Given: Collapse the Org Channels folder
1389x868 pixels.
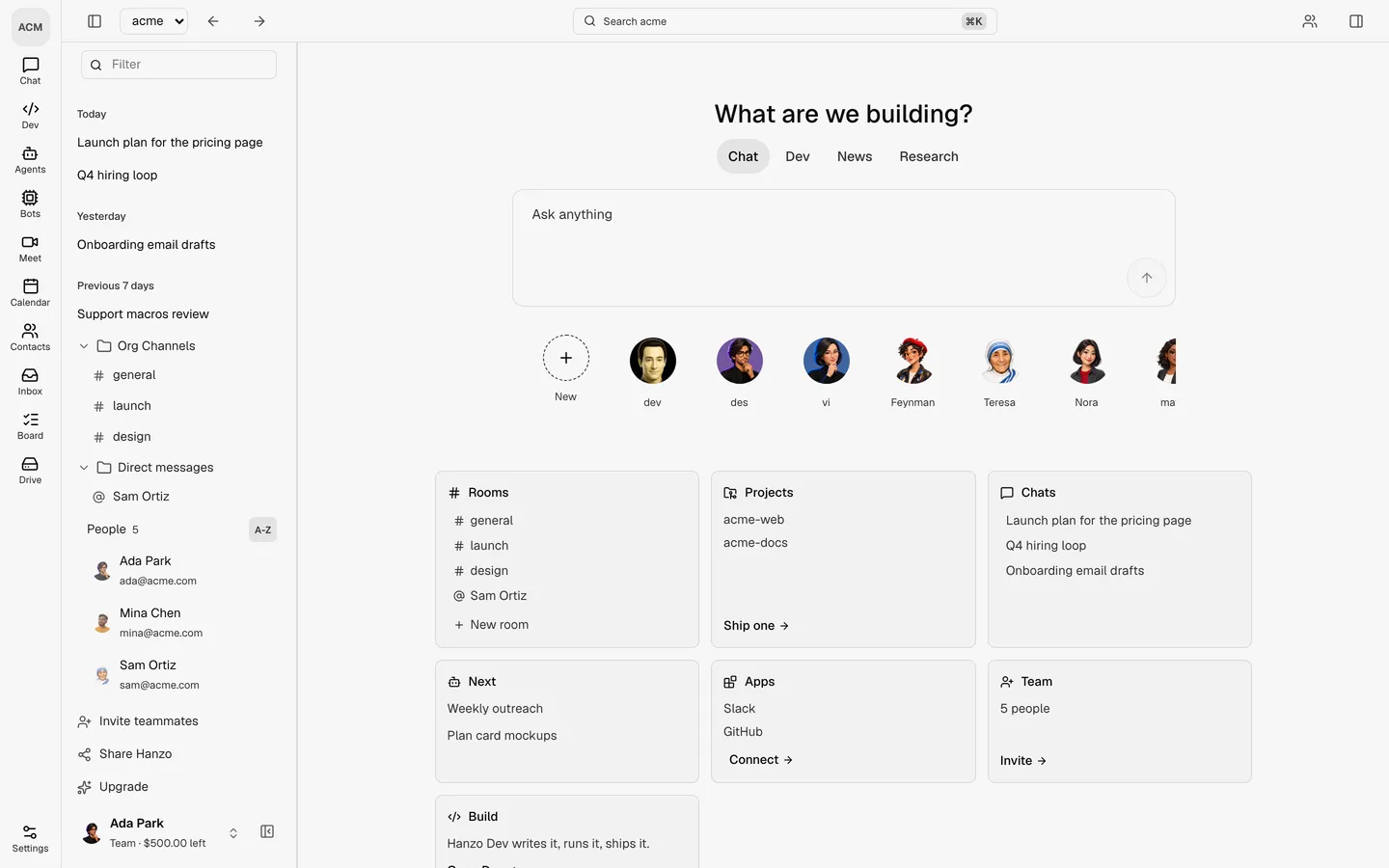Looking at the screenshot, I should tap(84, 346).
